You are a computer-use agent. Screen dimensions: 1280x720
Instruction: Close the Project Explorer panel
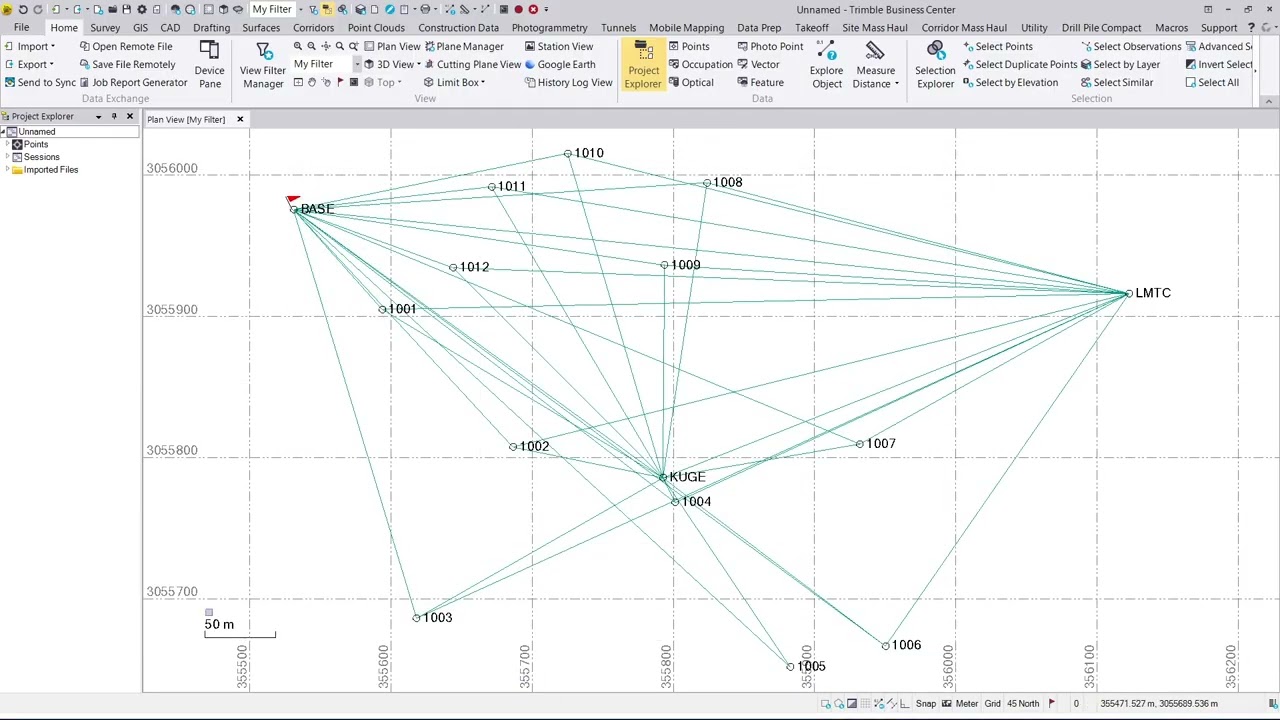click(x=129, y=116)
